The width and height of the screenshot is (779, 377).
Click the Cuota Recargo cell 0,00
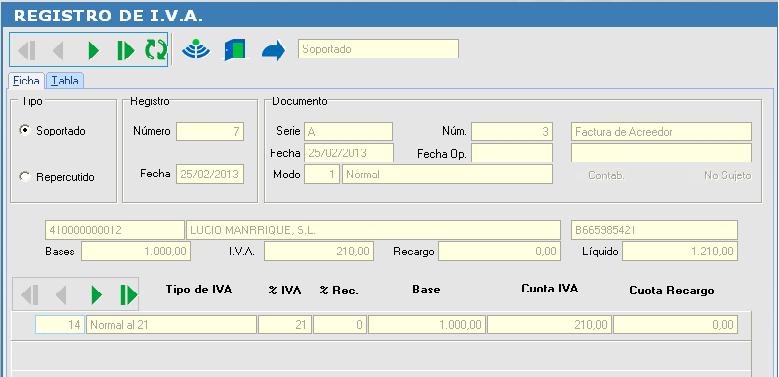pos(676,325)
